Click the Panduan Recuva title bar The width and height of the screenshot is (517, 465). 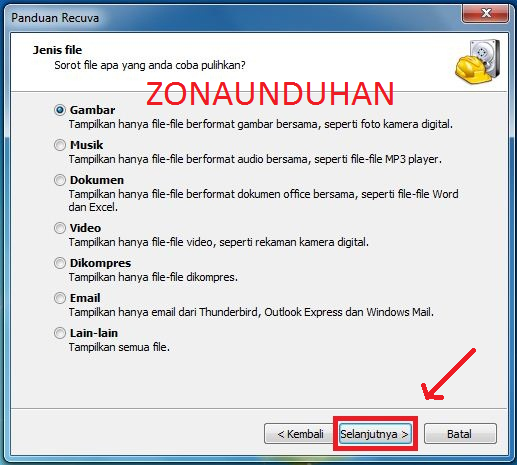[x=233, y=17]
